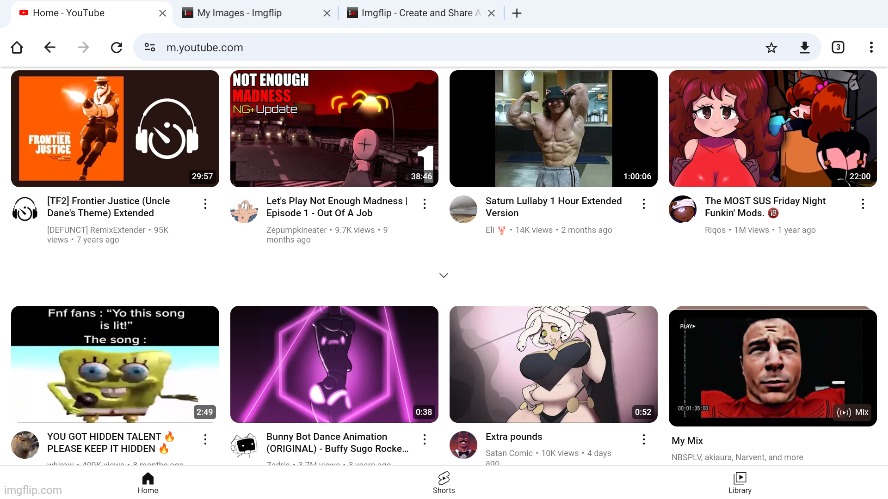Viewport: 888px width, 499px height.
Task: Open options menu for Not Enough Madness video
Action: pyautogui.click(x=424, y=204)
